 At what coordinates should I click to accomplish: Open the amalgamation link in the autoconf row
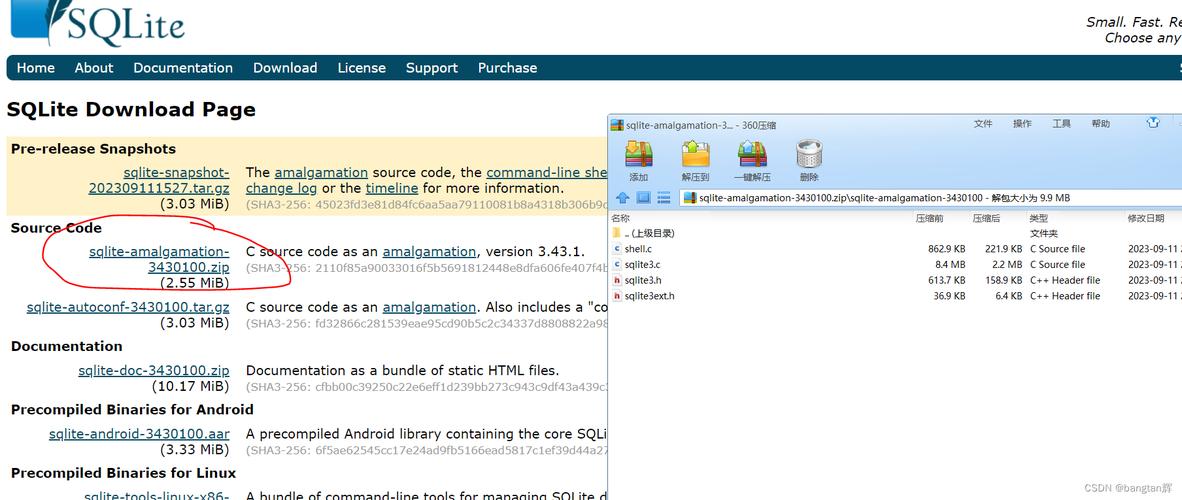[x=429, y=307]
